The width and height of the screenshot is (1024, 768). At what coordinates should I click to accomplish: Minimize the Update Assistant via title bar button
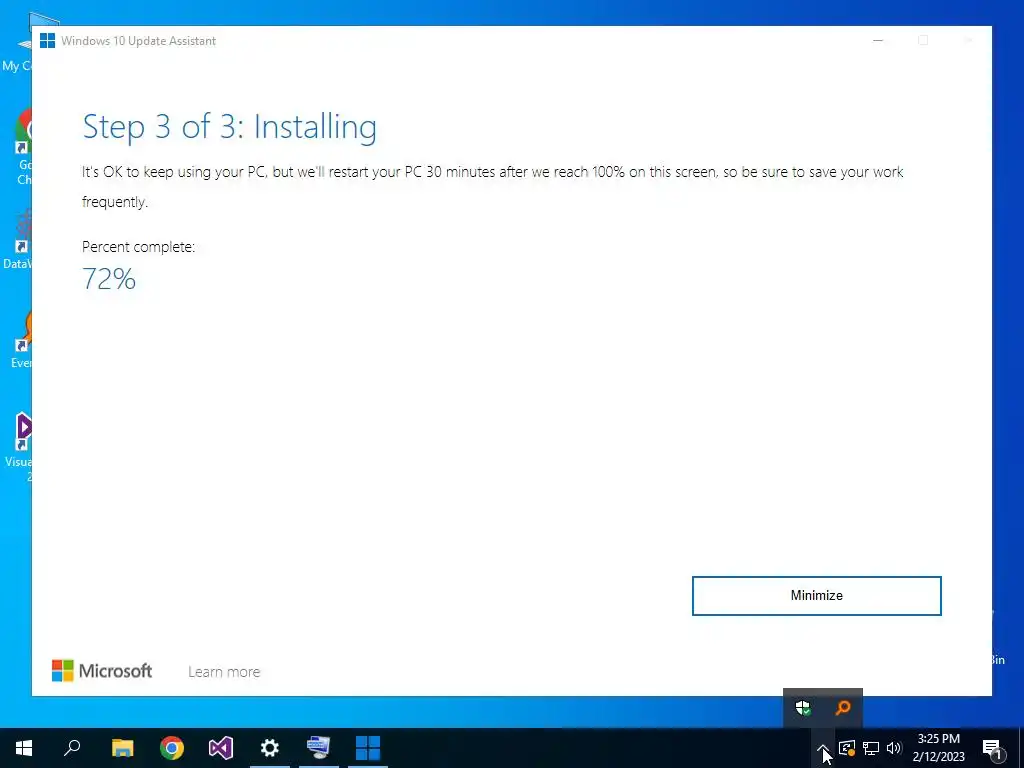(x=878, y=40)
